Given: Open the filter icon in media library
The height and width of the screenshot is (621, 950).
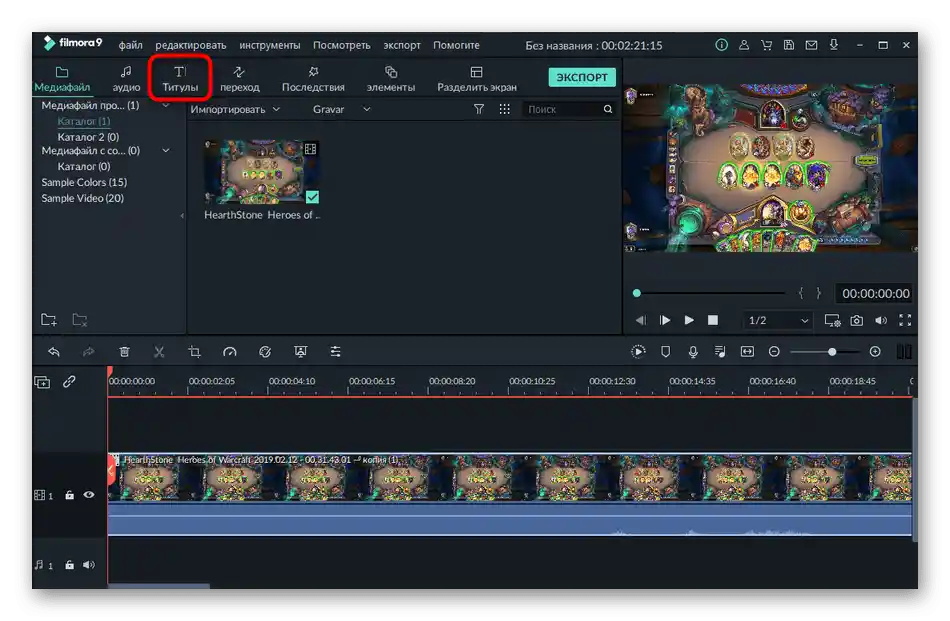Looking at the screenshot, I should tap(479, 109).
